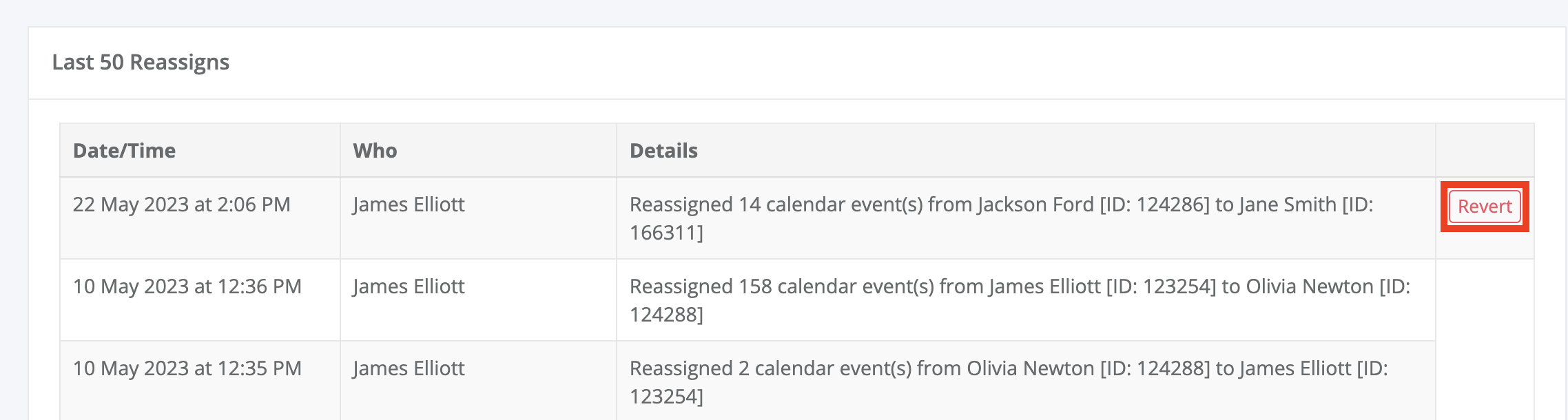Select the 10 May 2023 12:35 PM date cell
This screenshot has width=1568, height=420.
click(x=187, y=368)
